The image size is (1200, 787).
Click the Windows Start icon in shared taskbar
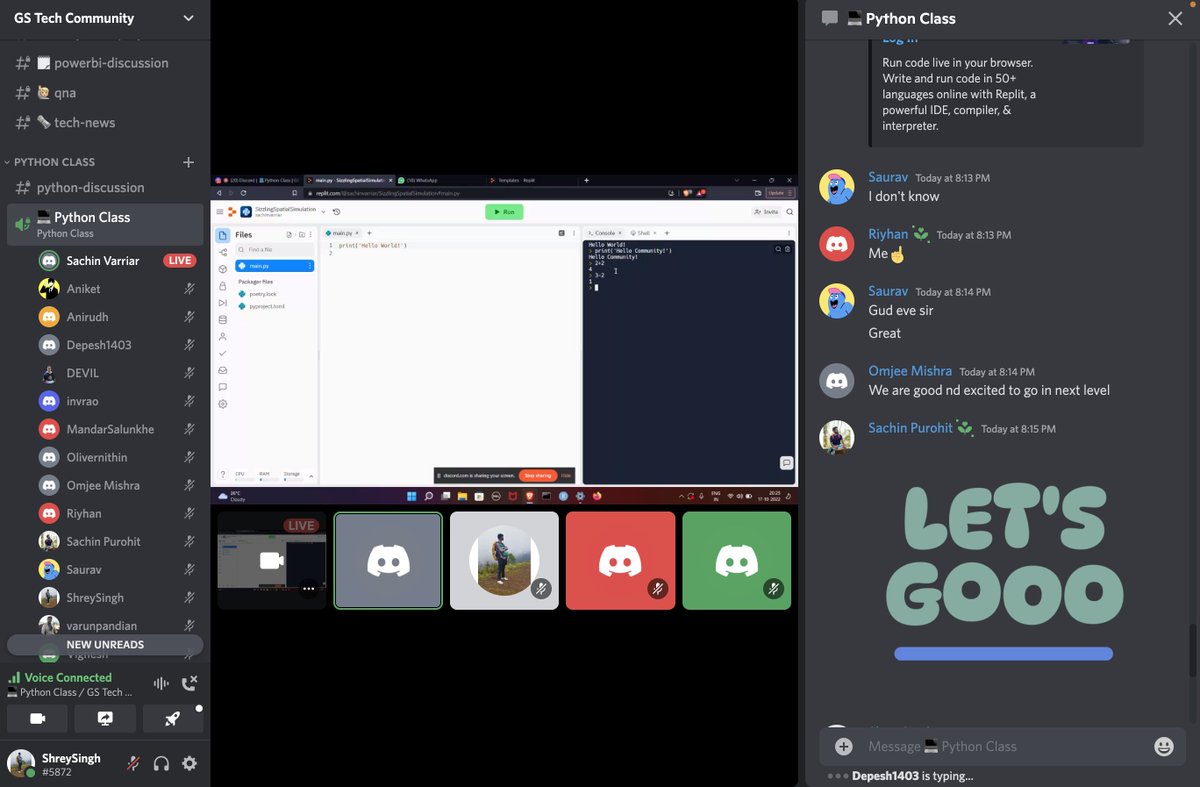(x=410, y=496)
